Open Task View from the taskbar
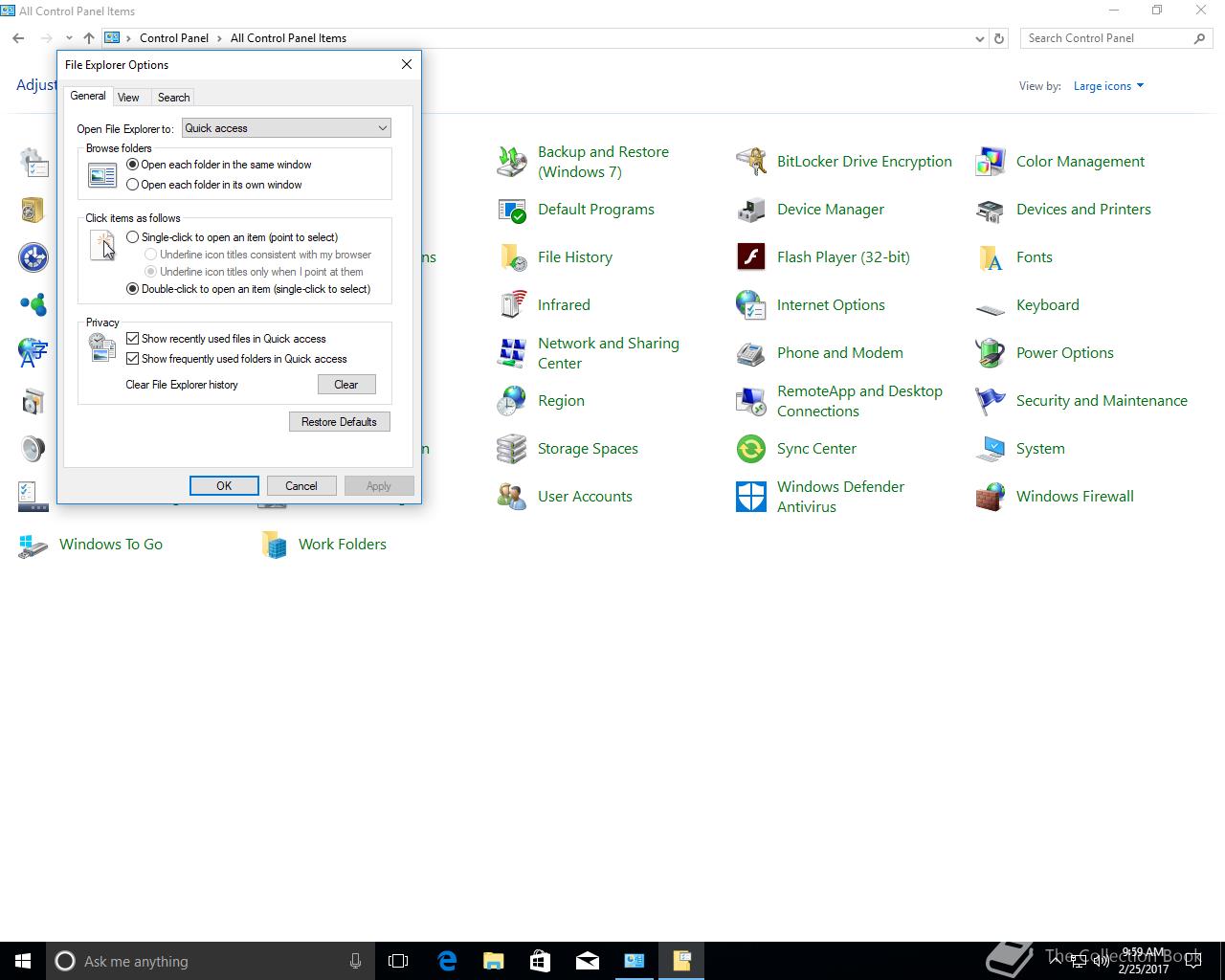The width and height of the screenshot is (1225, 980). coord(398,961)
